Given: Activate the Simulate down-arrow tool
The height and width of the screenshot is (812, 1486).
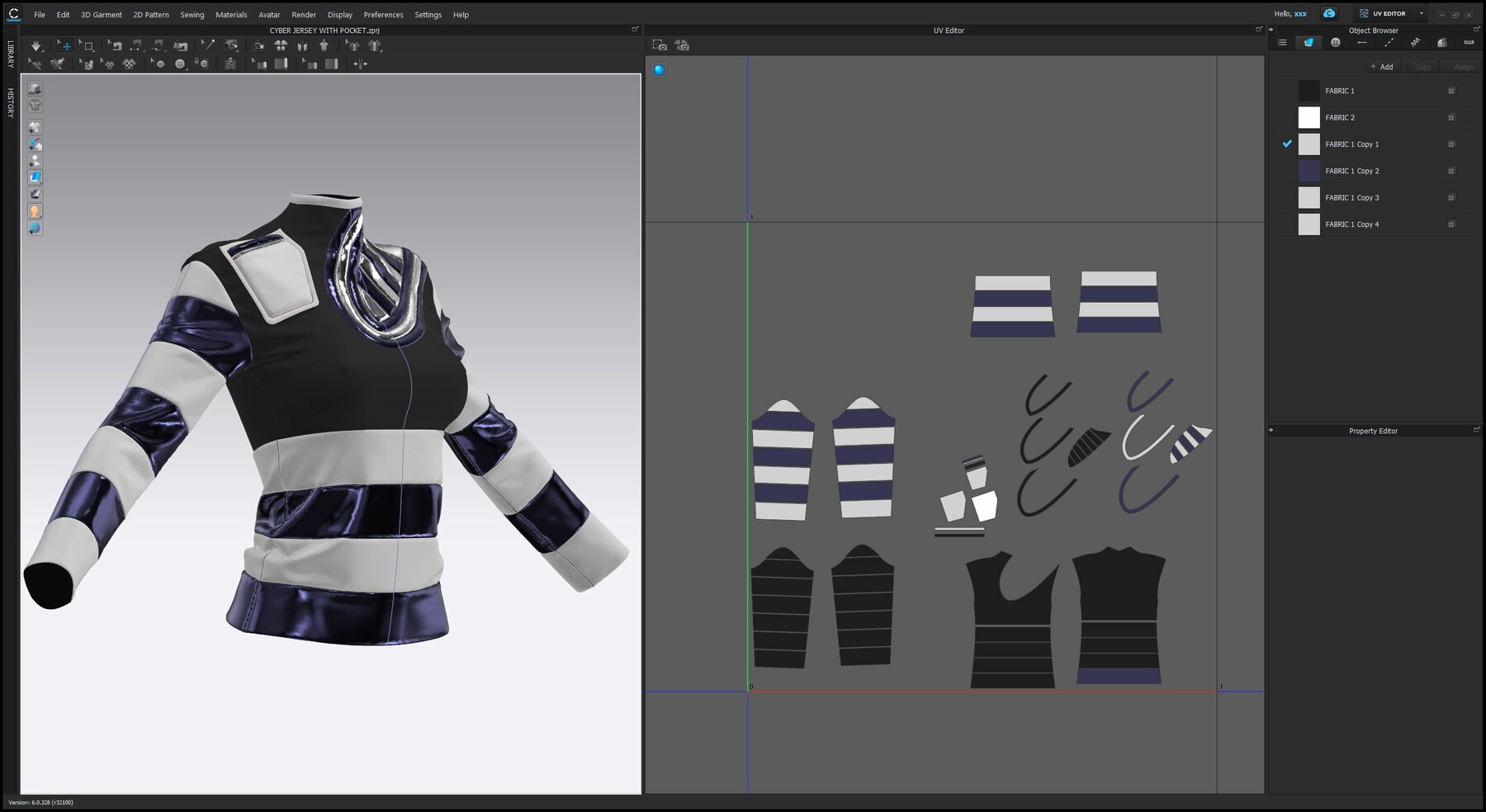Looking at the screenshot, I should pyautogui.click(x=35, y=46).
